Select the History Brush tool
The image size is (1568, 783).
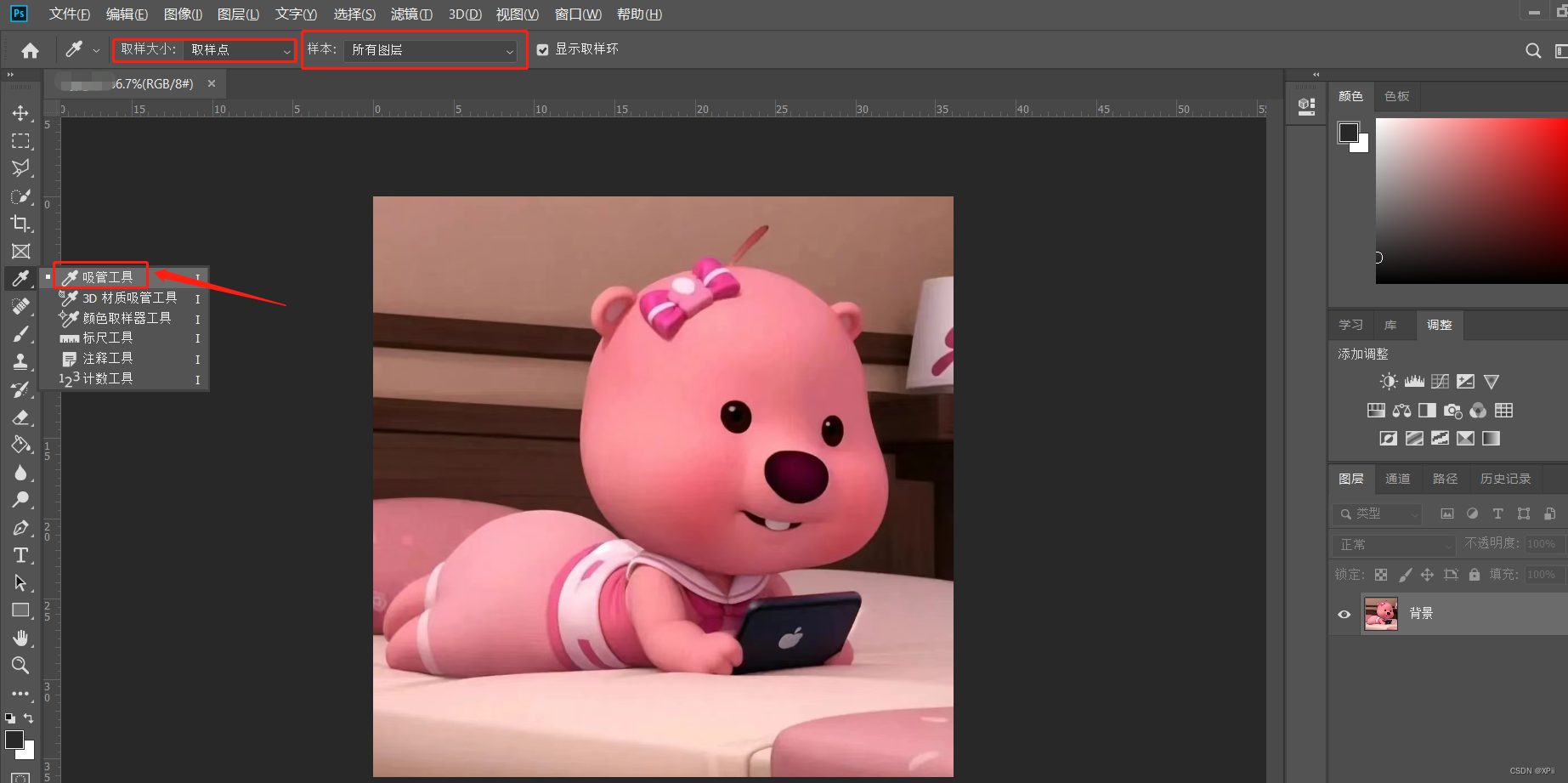pyautogui.click(x=20, y=389)
